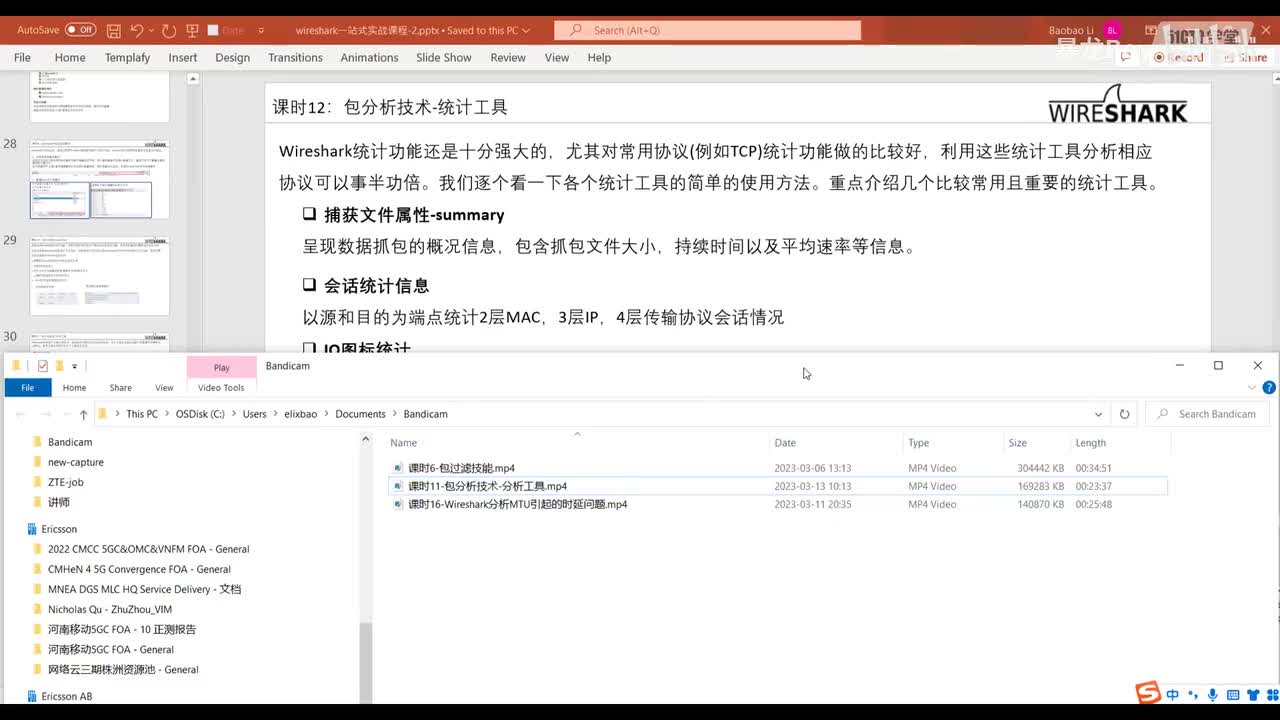Image resolution: width=1280 pixels, height=720 pixels.
Task: Start presentation from beginning icon
Action: [x=192, y=30]
